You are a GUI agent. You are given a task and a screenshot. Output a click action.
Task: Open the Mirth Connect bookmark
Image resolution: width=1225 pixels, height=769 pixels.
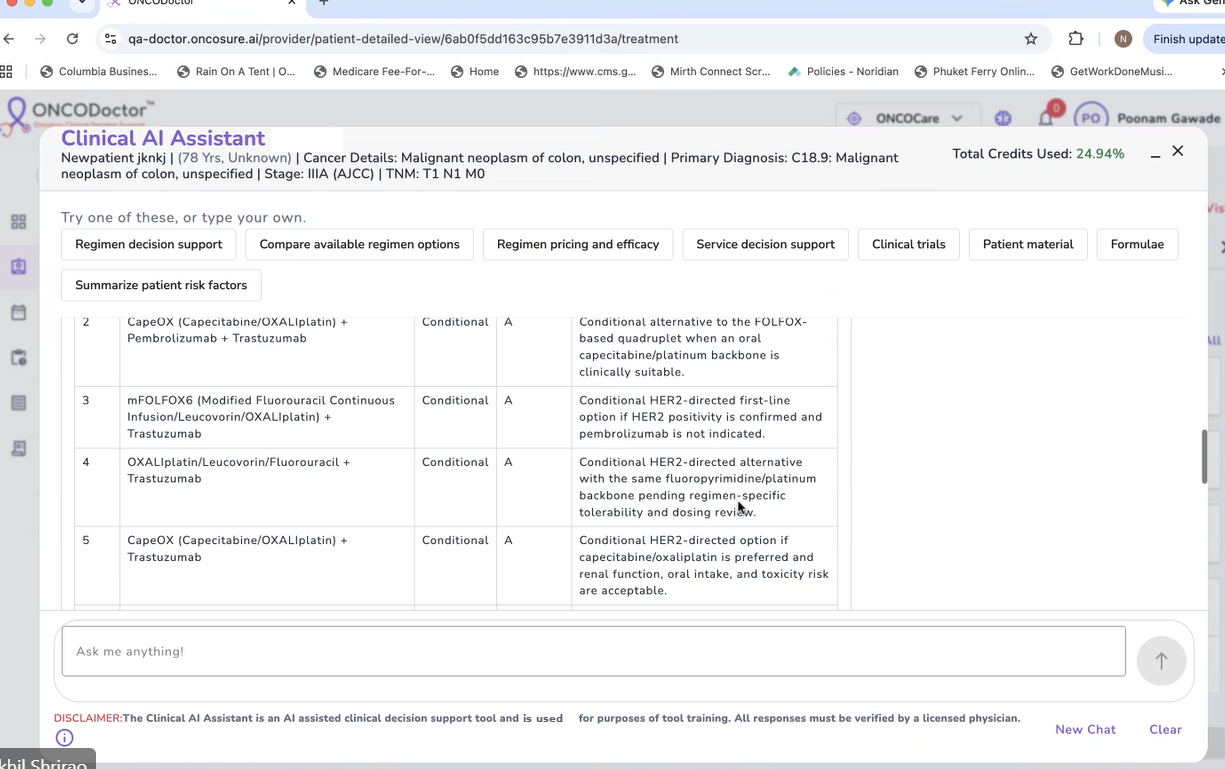pos(711,71)
